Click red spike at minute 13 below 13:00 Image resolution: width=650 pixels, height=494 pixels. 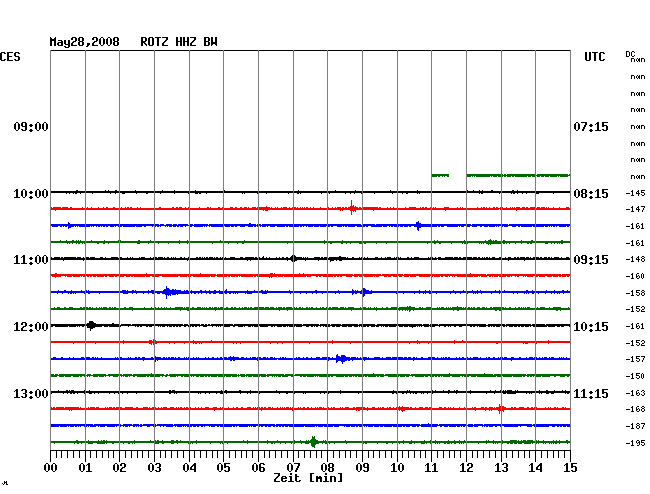pyautogui.click(x=500, y=409)
